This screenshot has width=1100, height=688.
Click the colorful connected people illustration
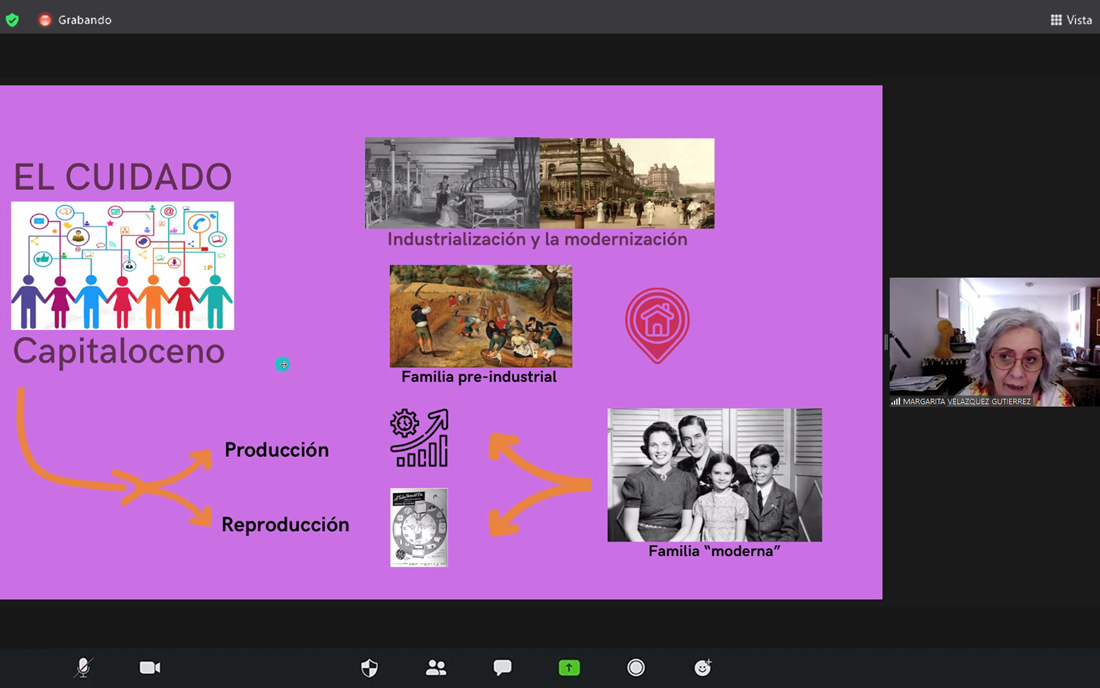click(122, 266)
